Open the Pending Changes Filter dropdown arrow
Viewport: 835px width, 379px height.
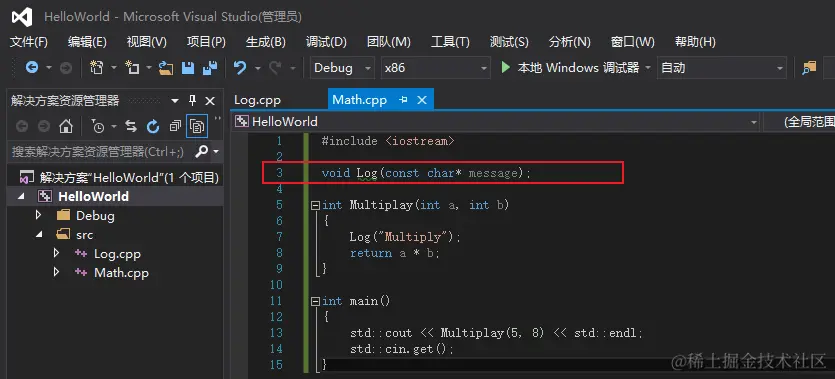(x=113, y=127)
